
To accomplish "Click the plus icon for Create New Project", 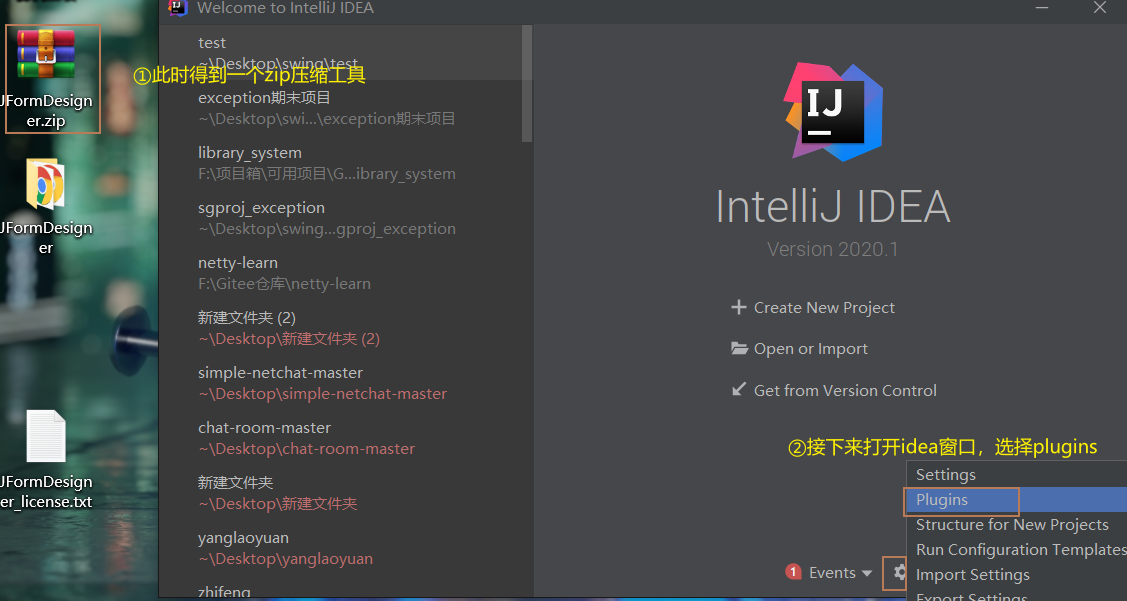I will (738, 307).
